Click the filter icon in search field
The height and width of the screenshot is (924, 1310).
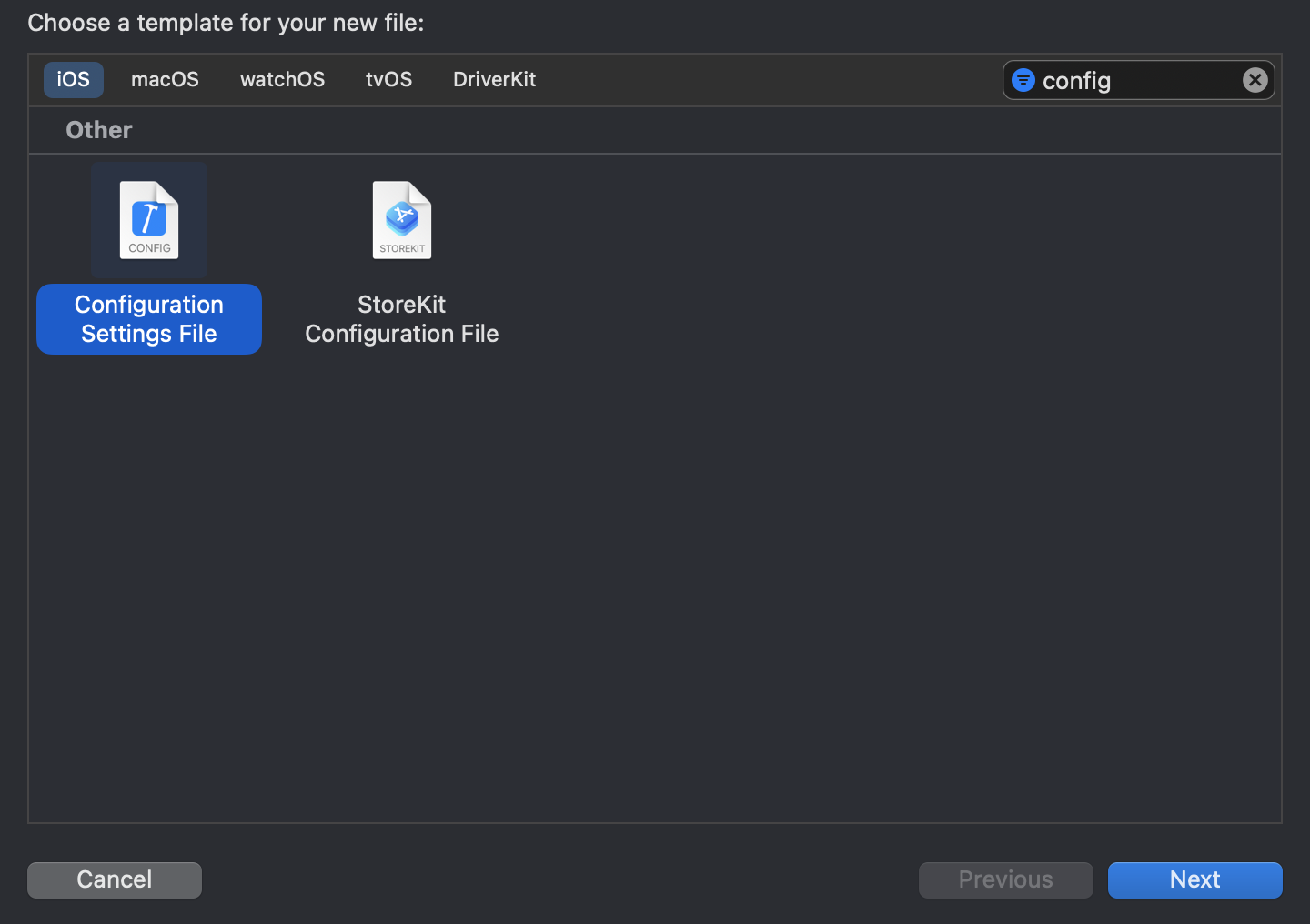coord(1023,80)
